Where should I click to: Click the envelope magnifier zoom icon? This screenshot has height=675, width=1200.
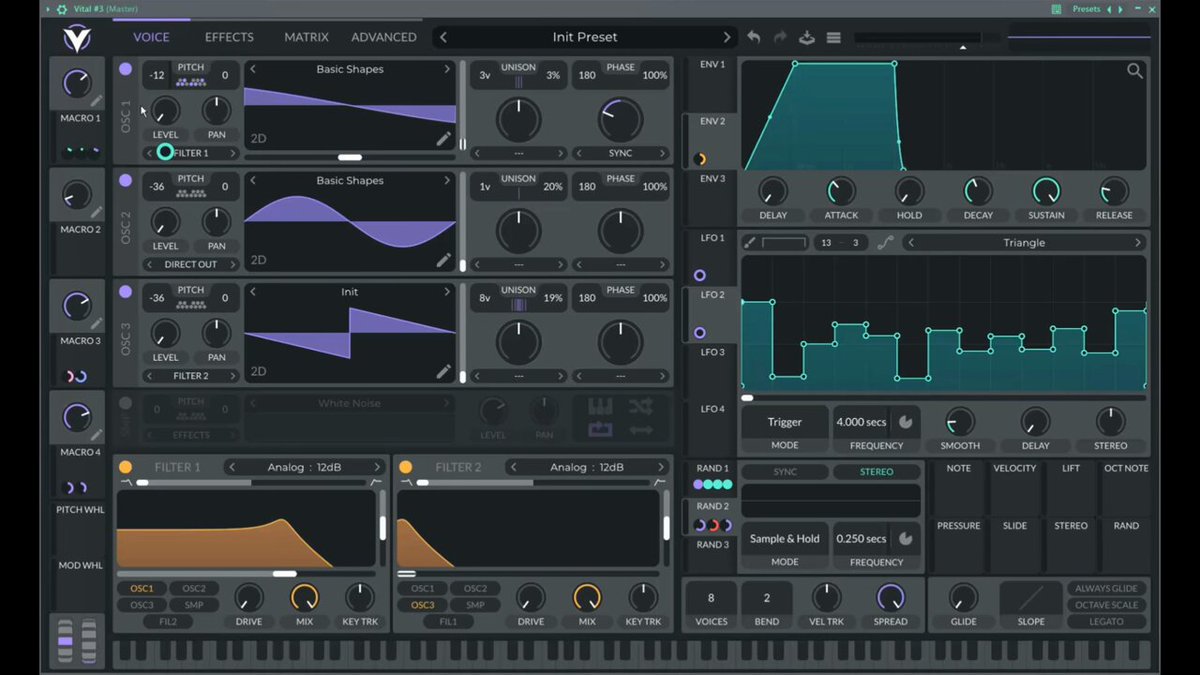click(1135, 71)
